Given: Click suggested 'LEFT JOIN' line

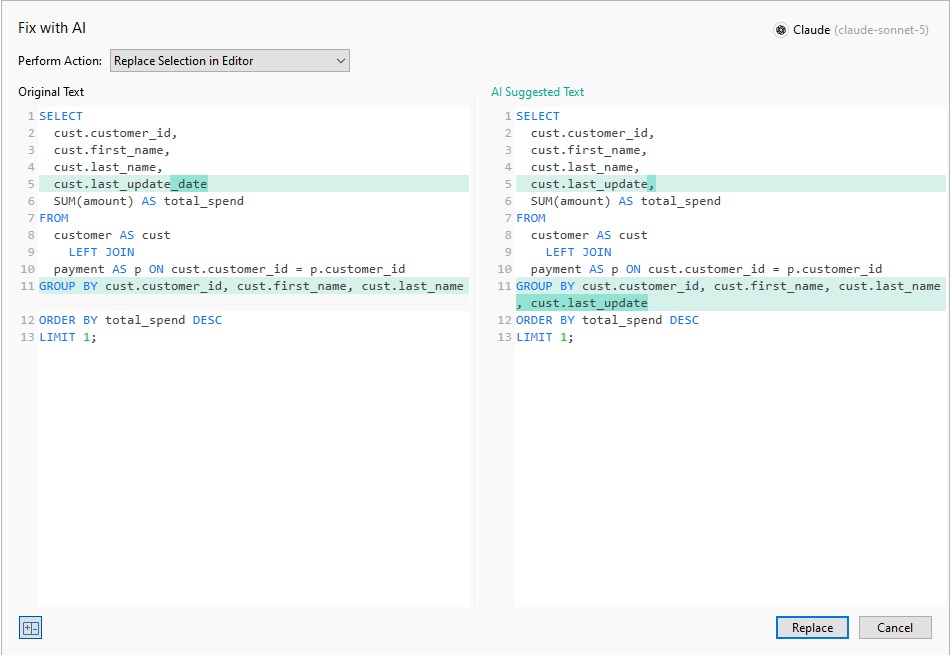Looking at the screenshot, I should 579,252.
